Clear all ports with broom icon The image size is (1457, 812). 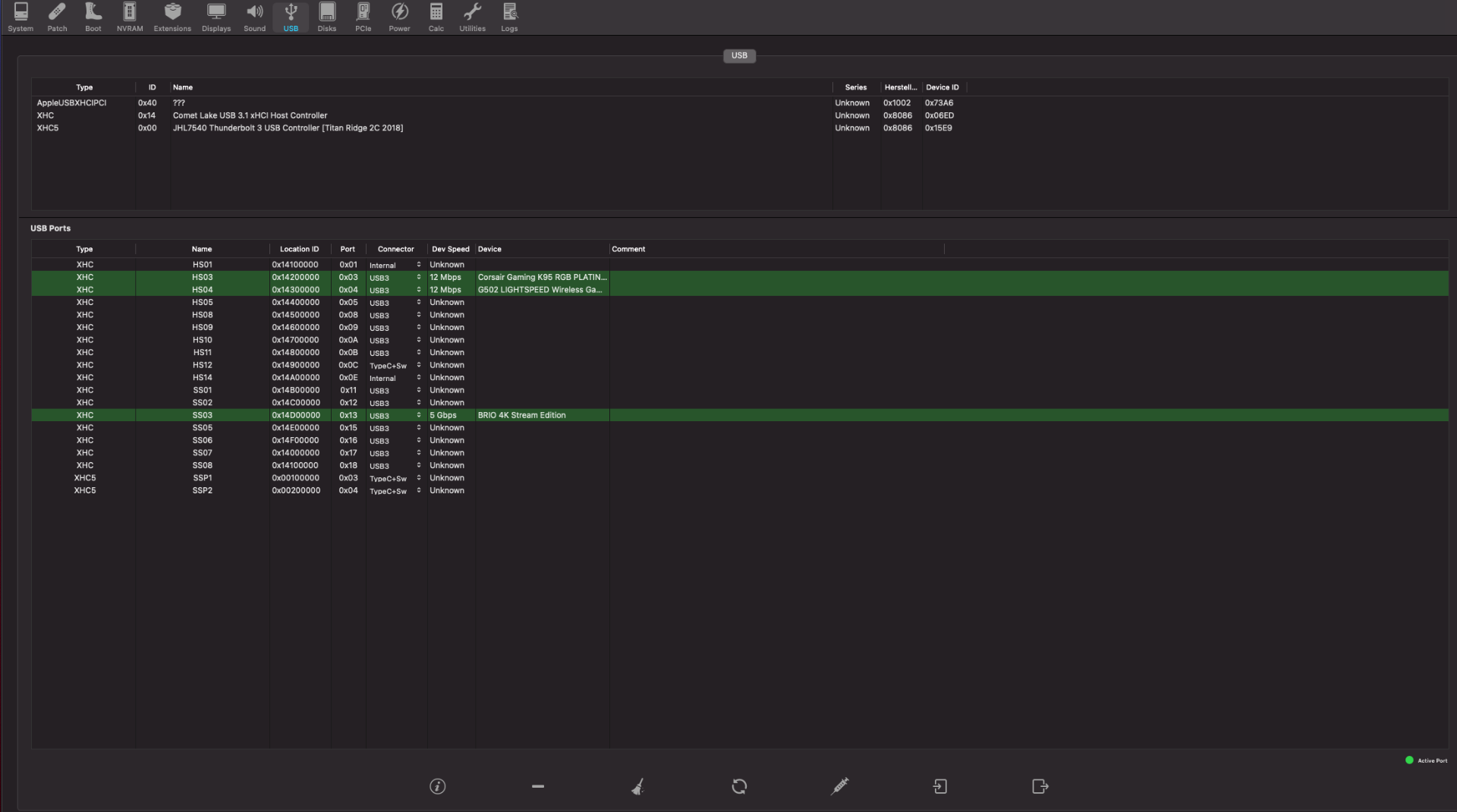[638, 786]
